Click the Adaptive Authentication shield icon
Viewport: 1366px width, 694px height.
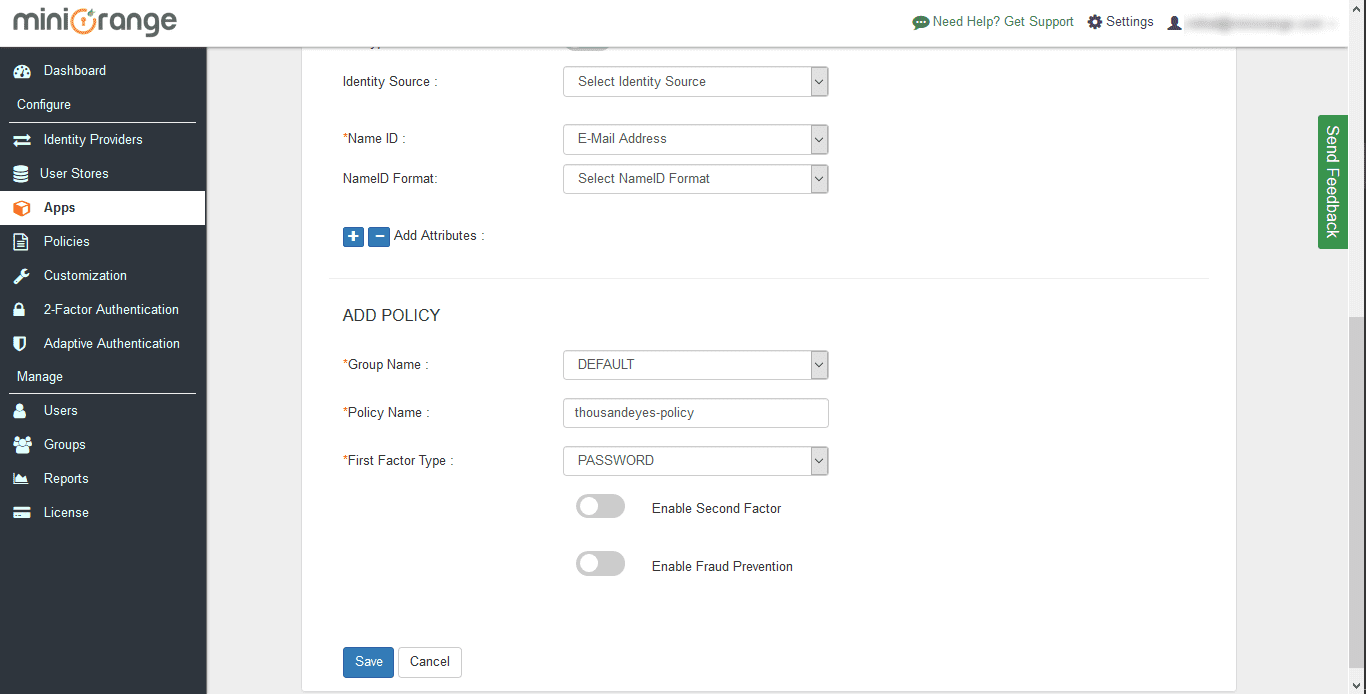(20, 344)
